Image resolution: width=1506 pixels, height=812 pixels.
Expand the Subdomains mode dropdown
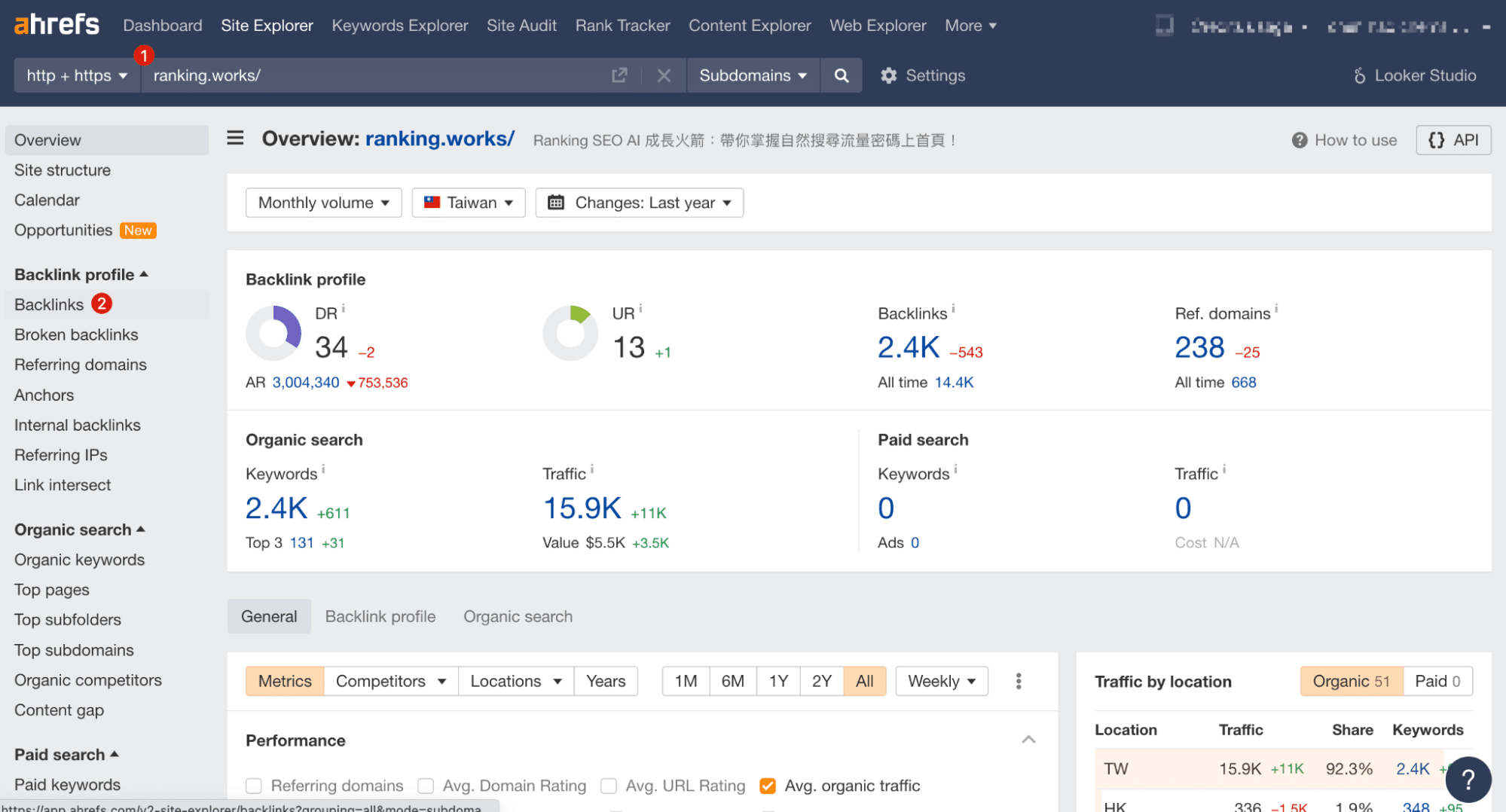(x=753, y=75)
